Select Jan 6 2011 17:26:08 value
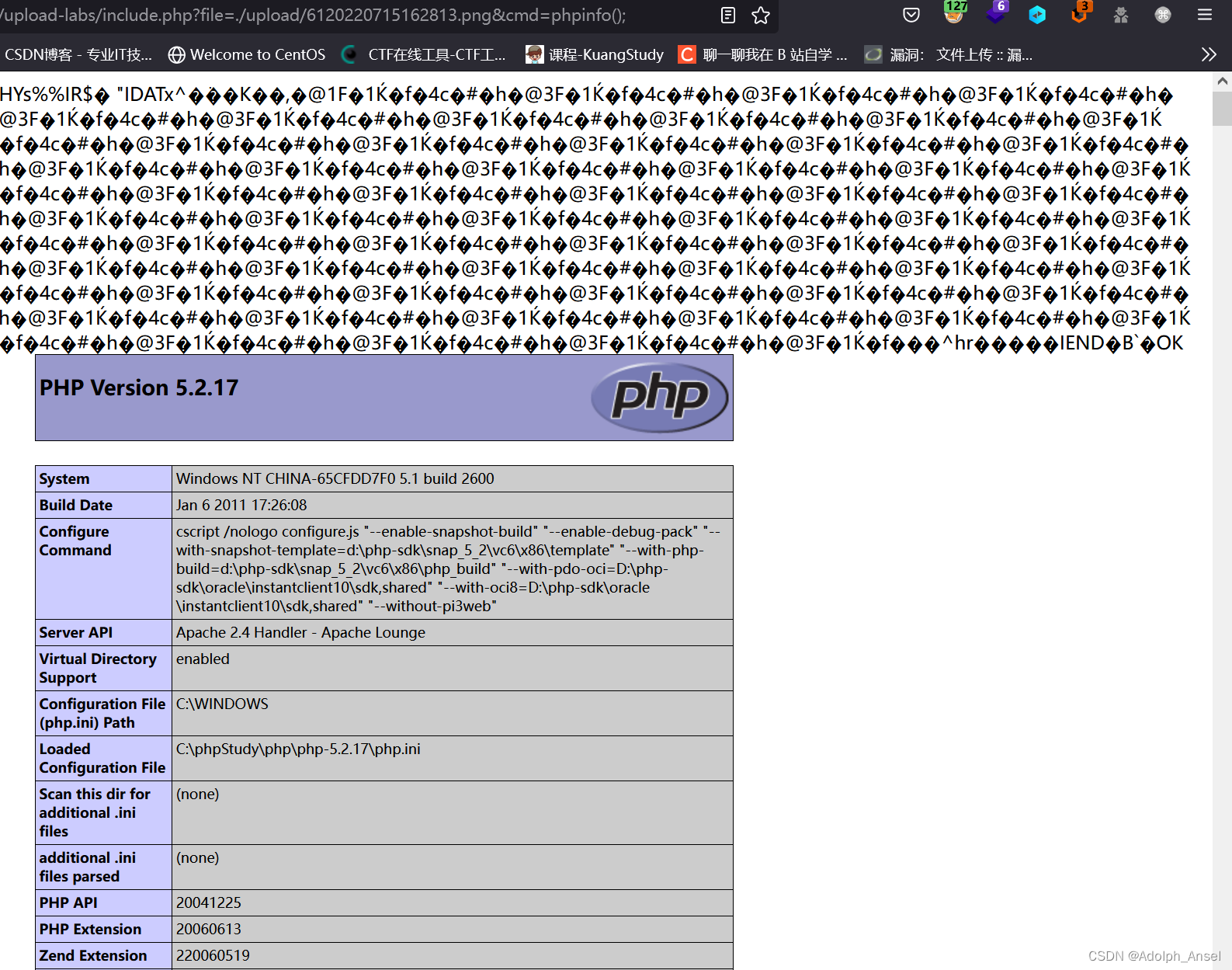Image resolution: width=1232 pixels, height=970 pixels. 241,505
